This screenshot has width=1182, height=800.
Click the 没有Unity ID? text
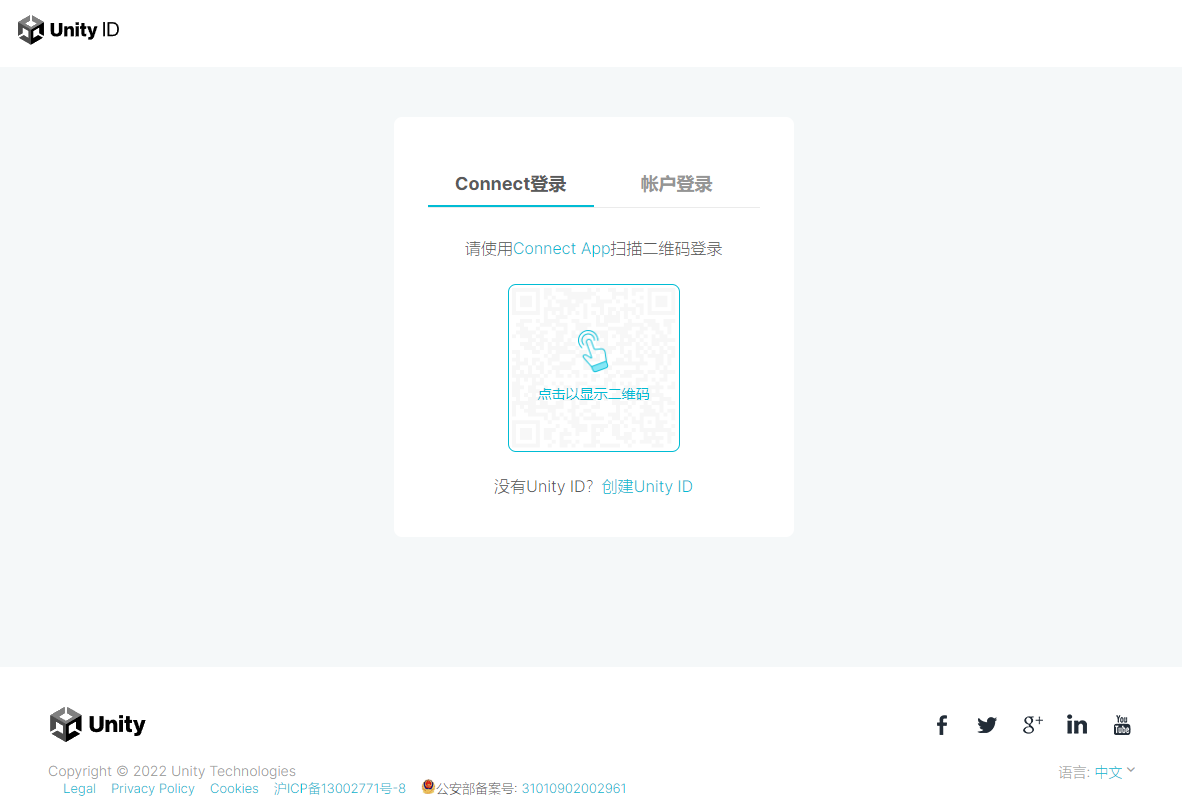tap(544, 486)
